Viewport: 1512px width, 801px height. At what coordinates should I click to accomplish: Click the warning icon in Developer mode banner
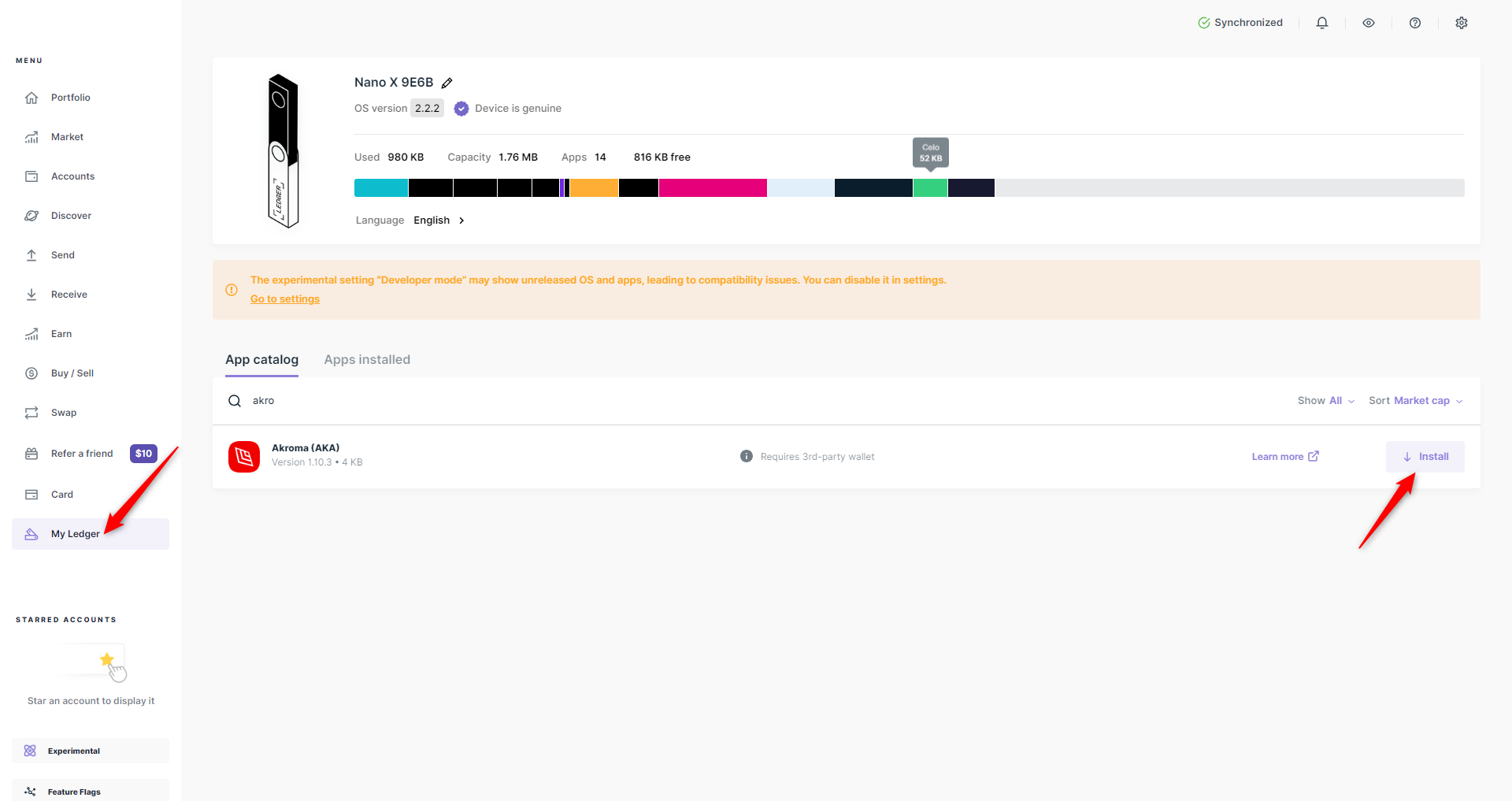pyautogui.click(x=232, y=290)
